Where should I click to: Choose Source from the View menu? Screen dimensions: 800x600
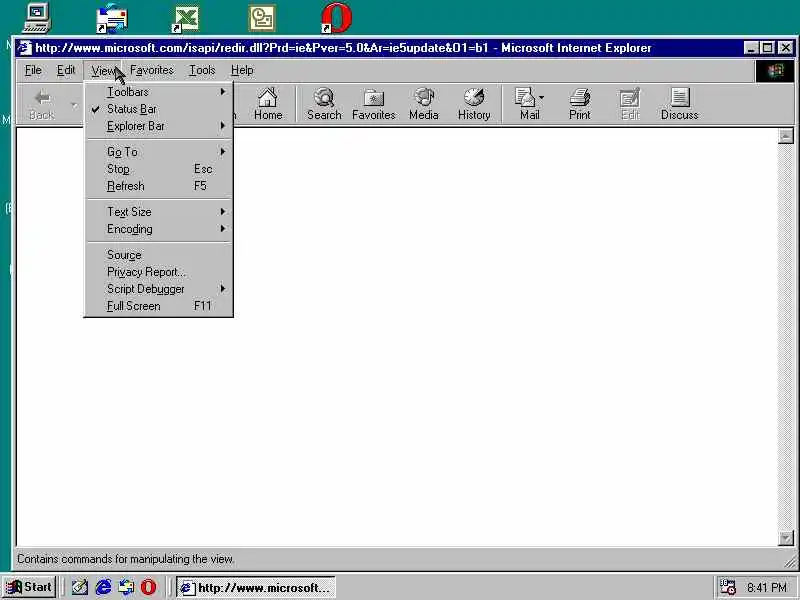click(158, 255)
